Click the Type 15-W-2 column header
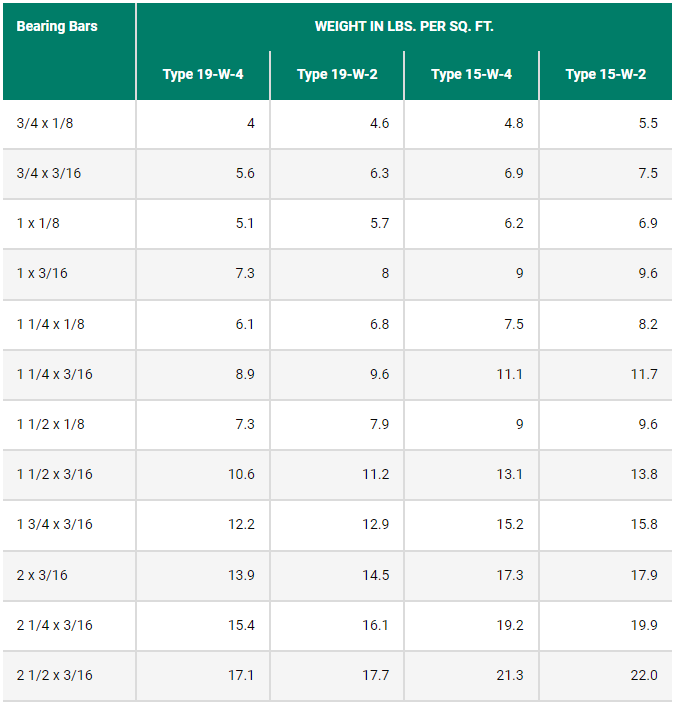674x705 pixels. pos(606,75)
